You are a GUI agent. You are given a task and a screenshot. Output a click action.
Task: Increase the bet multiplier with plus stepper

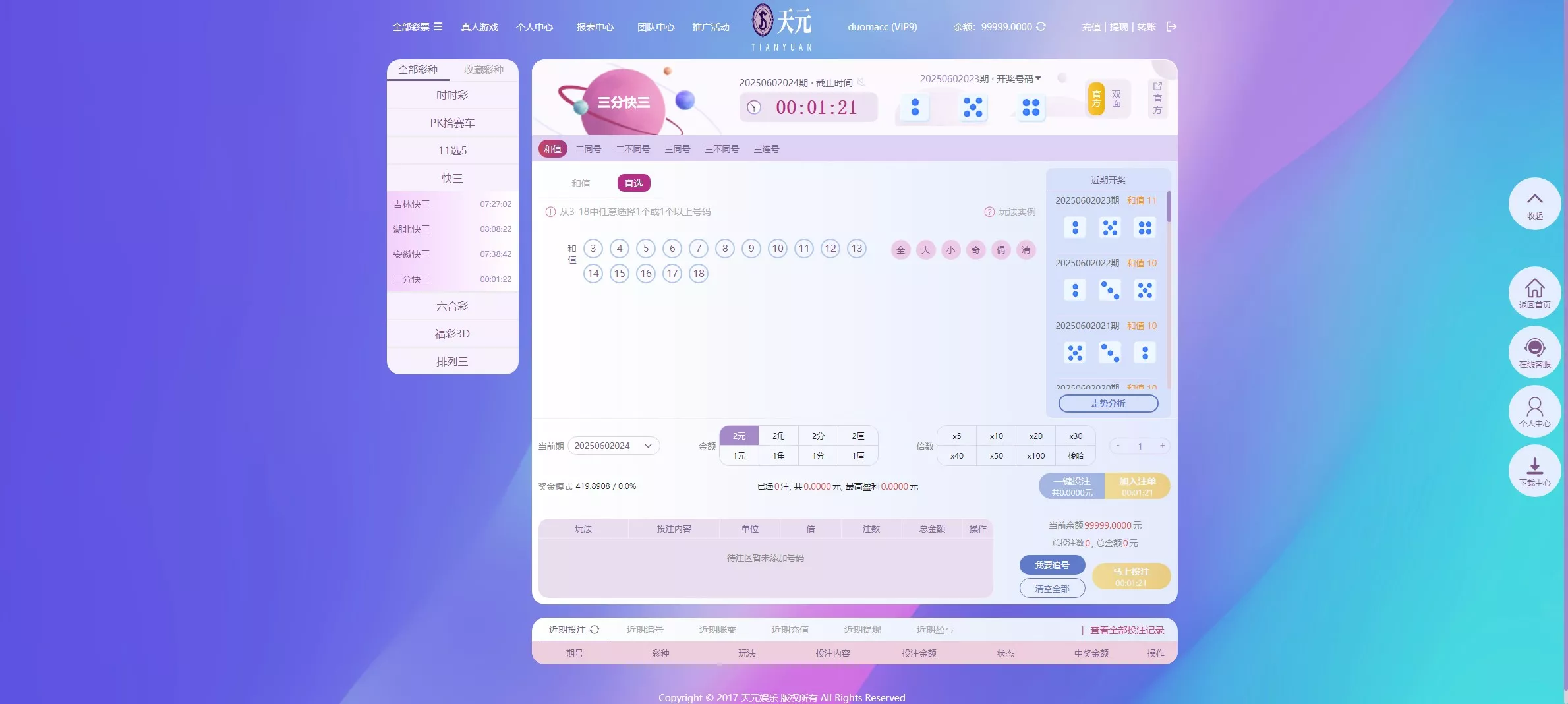(x=1162, y=446)
